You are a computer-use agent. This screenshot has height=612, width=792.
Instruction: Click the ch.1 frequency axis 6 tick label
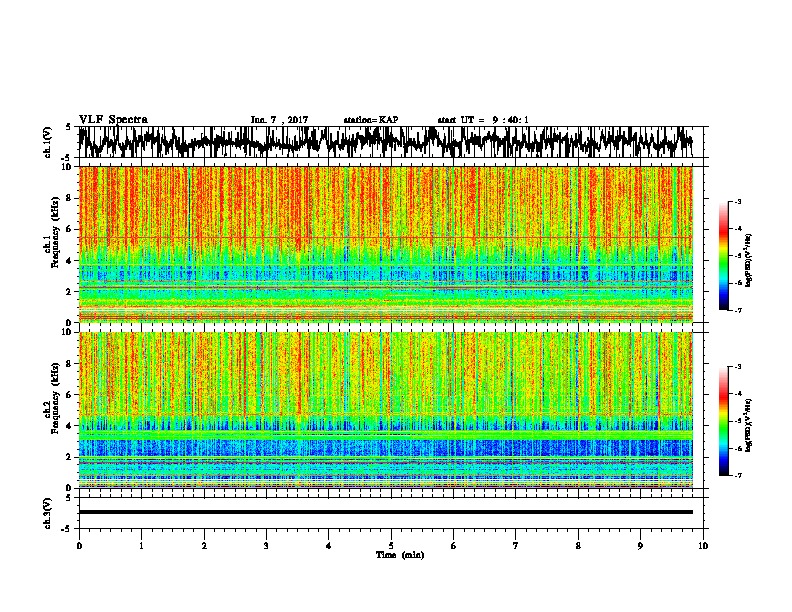coord(70,229)
